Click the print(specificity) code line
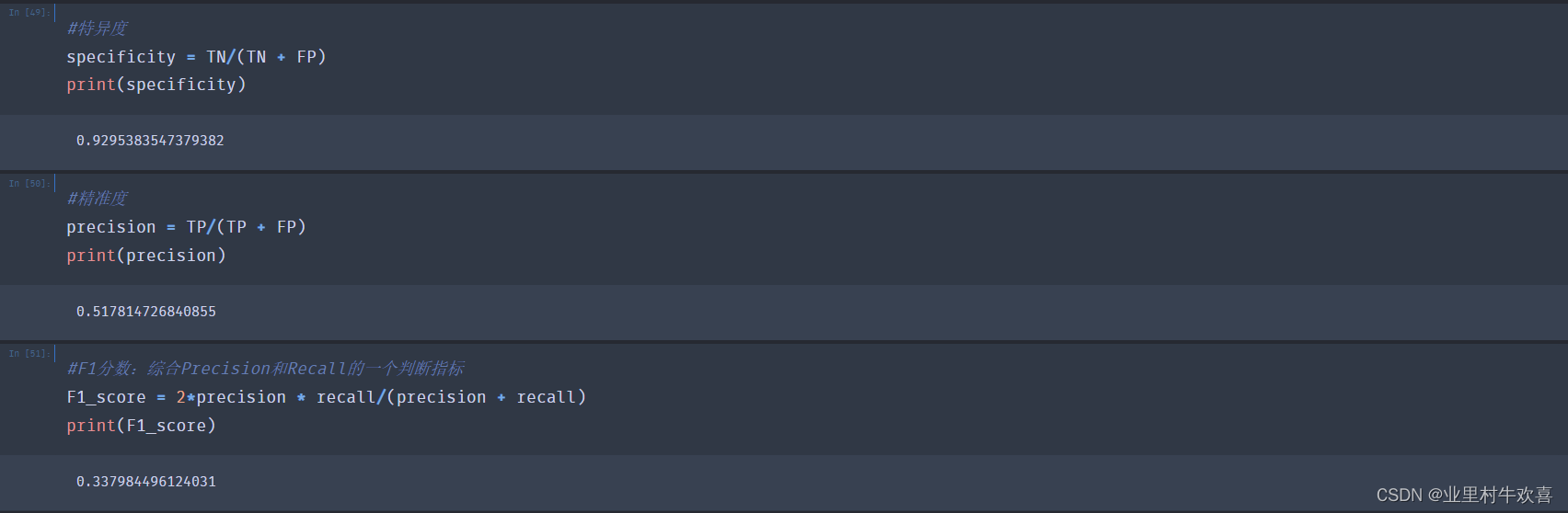The width and height of the screenshot is (1568, 513). click(156, 85)
